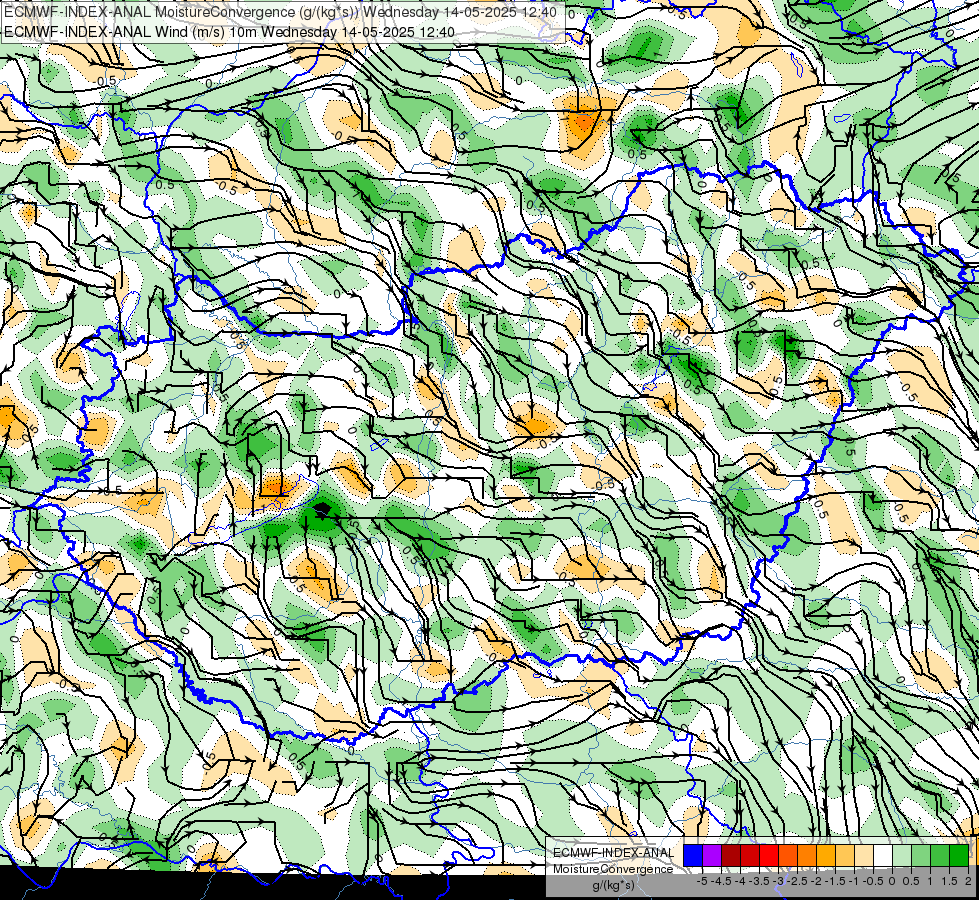Screen dimensions: 979x900
Task: Click the amber swatch between -2 and -1.5
Action: (826, 855)
